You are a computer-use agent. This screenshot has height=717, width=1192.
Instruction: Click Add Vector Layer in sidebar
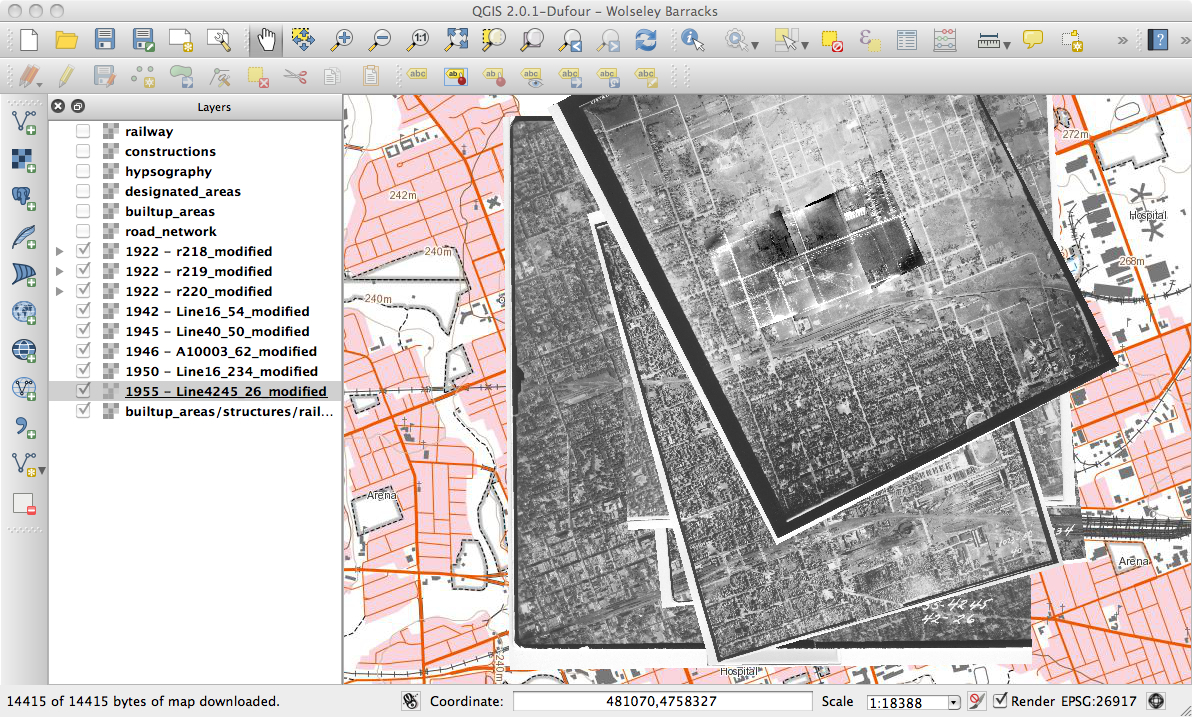coord(23,123)
